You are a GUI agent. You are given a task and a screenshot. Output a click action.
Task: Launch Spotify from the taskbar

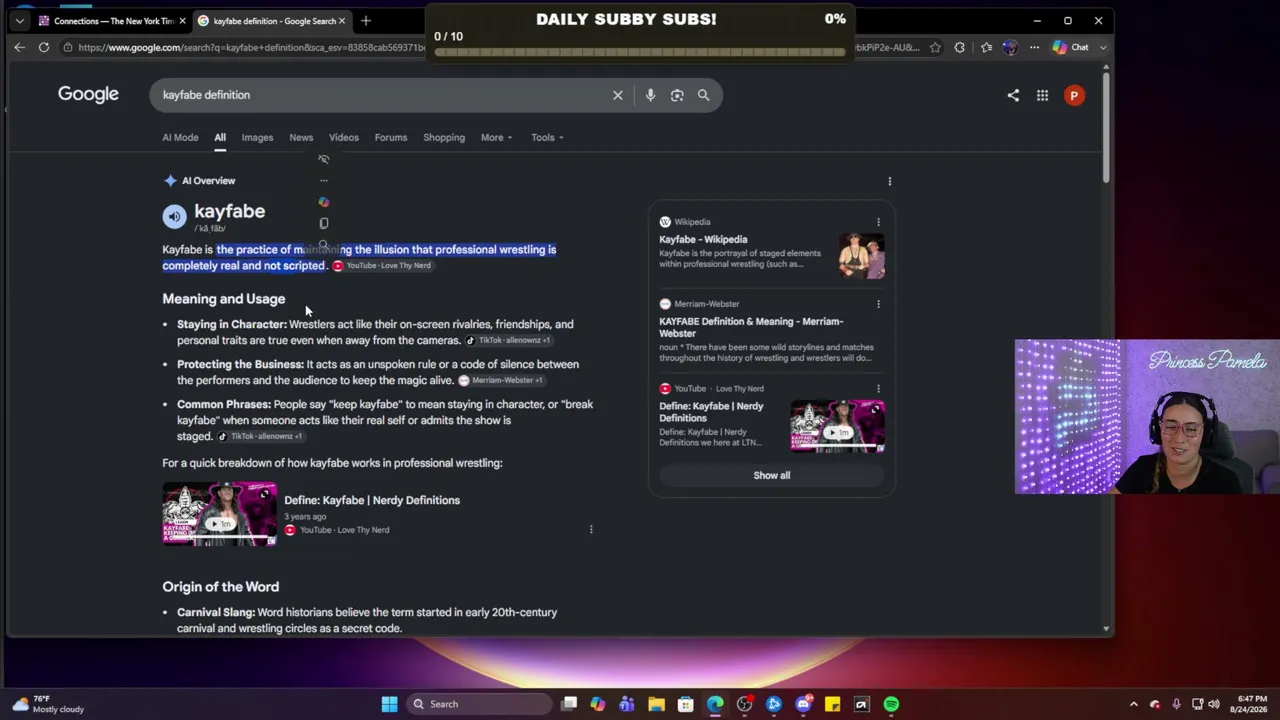click(x=891, y=704)
